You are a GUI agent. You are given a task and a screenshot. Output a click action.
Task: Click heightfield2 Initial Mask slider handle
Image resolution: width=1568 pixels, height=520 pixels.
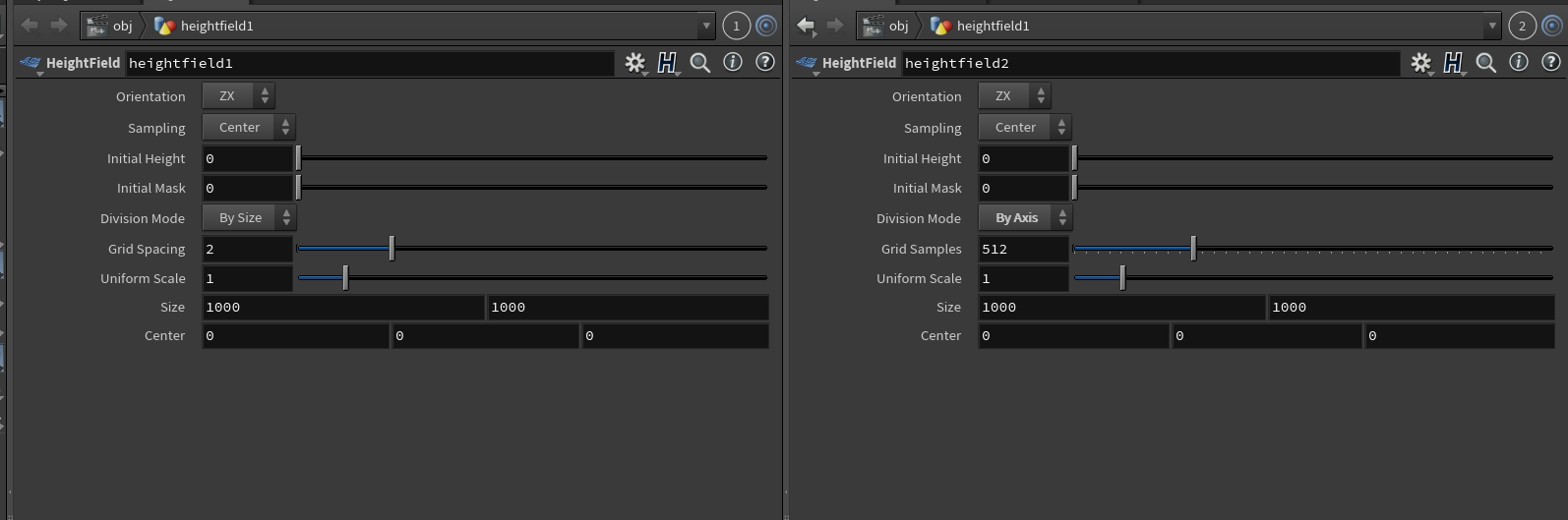(x=1074, y=188)
